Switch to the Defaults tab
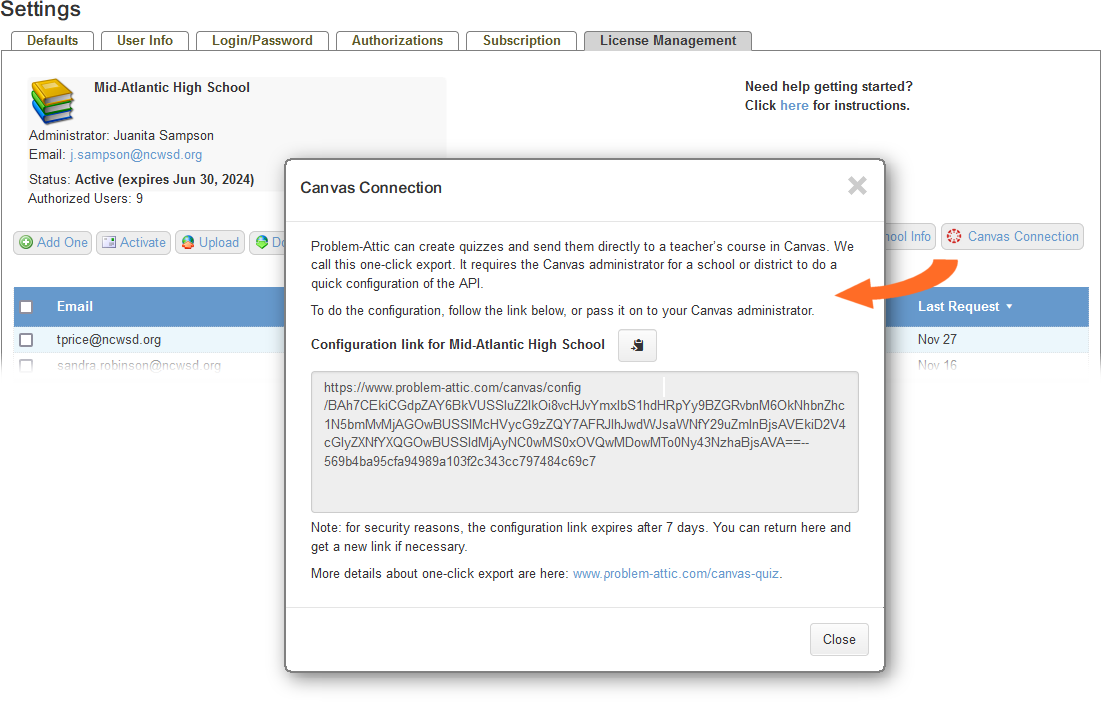Viewport: 1101px width, 702px height. (x=53, y=41)
